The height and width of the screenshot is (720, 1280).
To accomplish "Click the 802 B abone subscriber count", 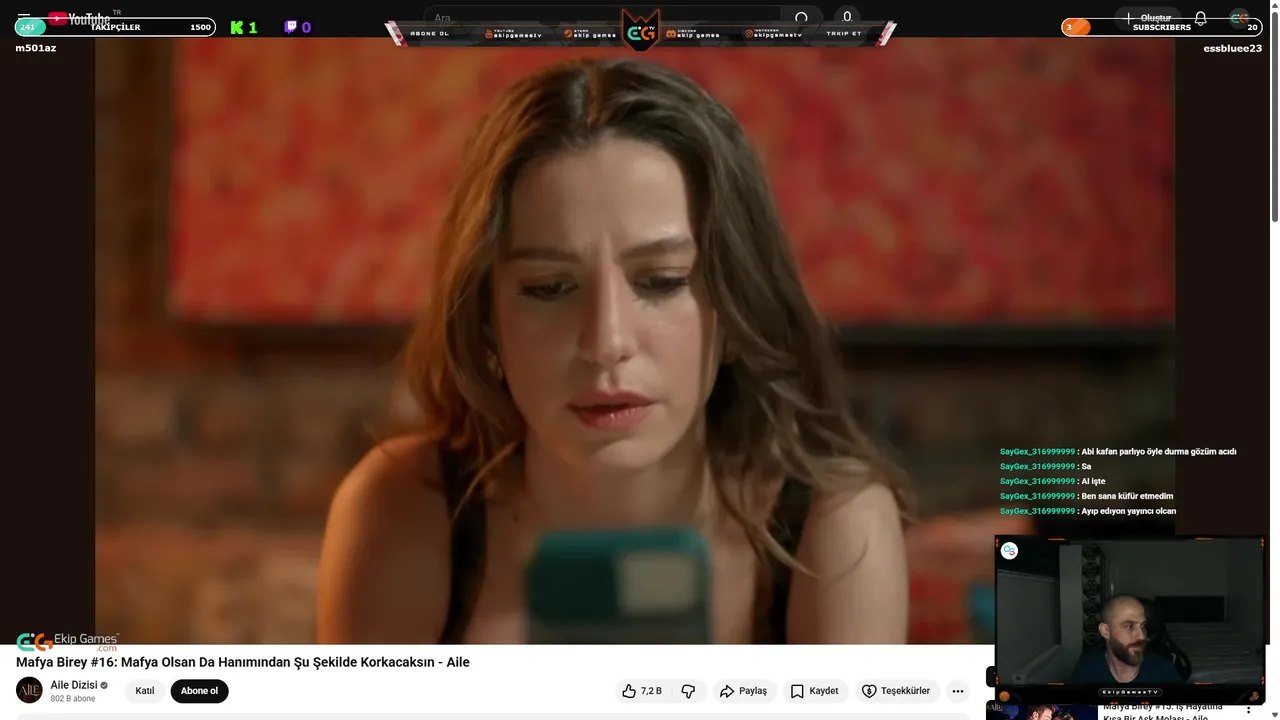I will (x=73, y=699).
